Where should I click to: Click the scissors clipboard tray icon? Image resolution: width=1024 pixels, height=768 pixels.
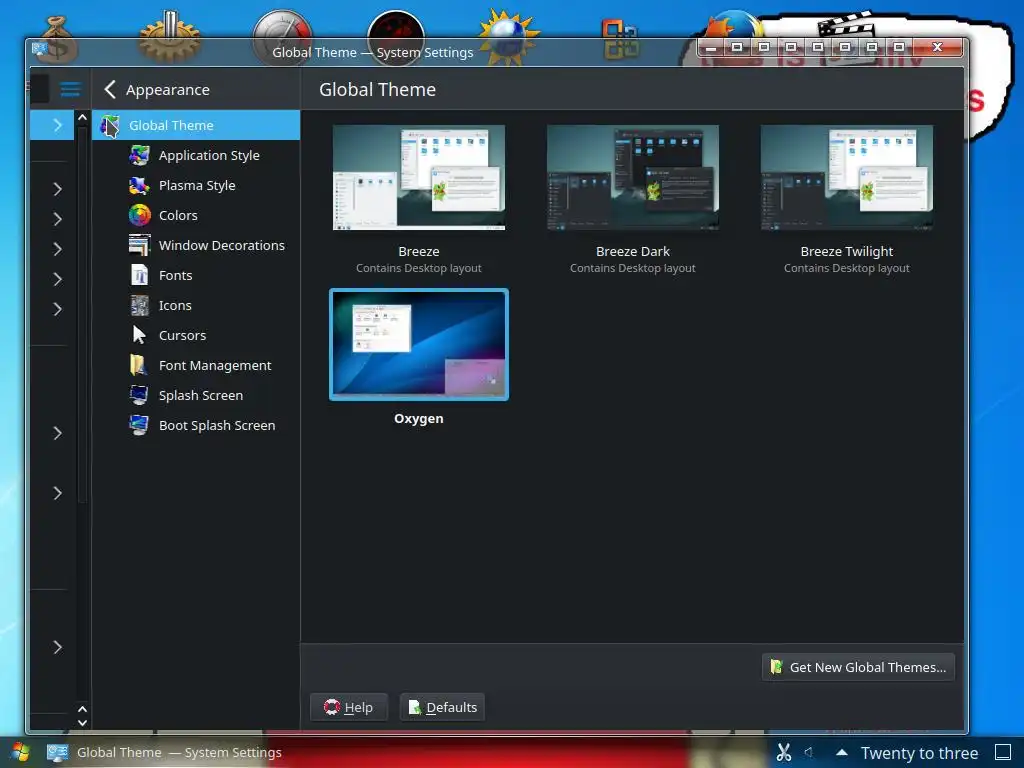click(784, 752)
